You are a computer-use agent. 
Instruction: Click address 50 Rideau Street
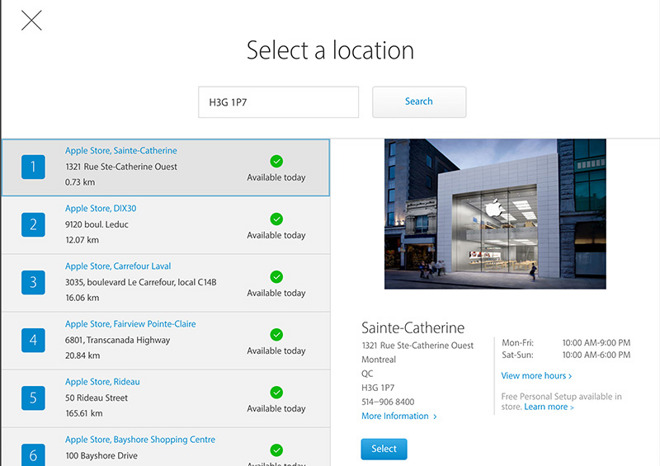96,398
